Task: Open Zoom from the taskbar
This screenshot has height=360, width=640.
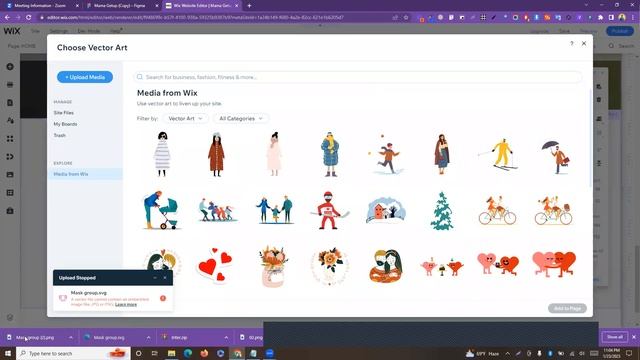Action: (x=270, y=353)
